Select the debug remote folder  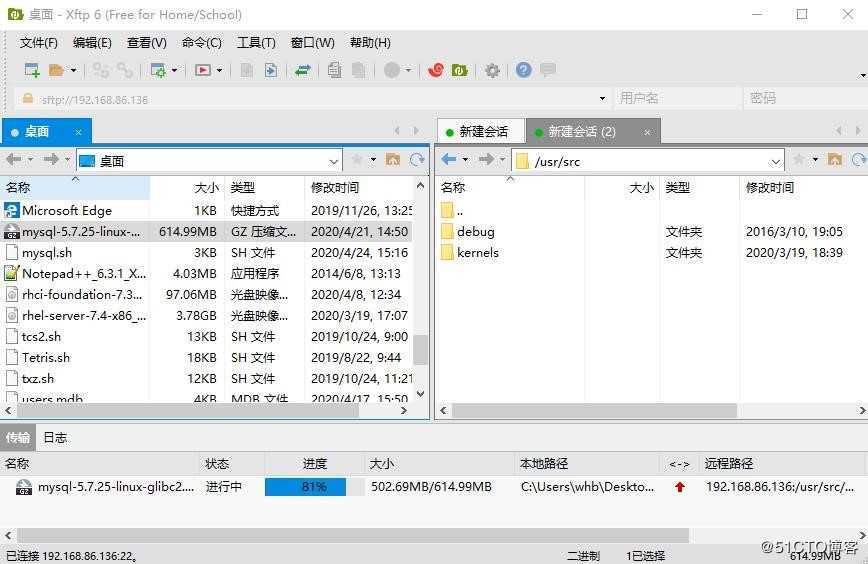[x=468, y=232]
